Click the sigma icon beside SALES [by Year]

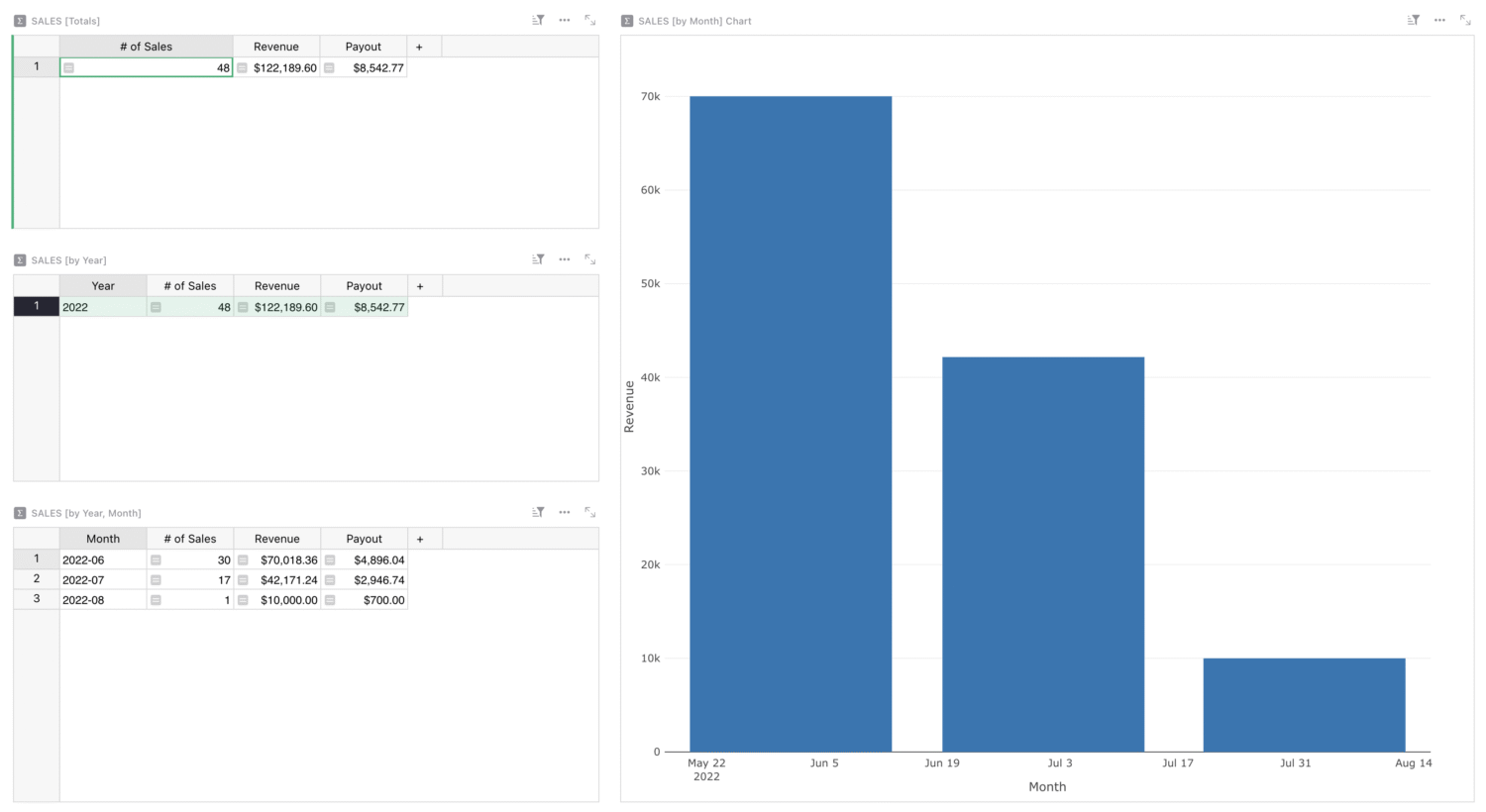pos(20,260)
